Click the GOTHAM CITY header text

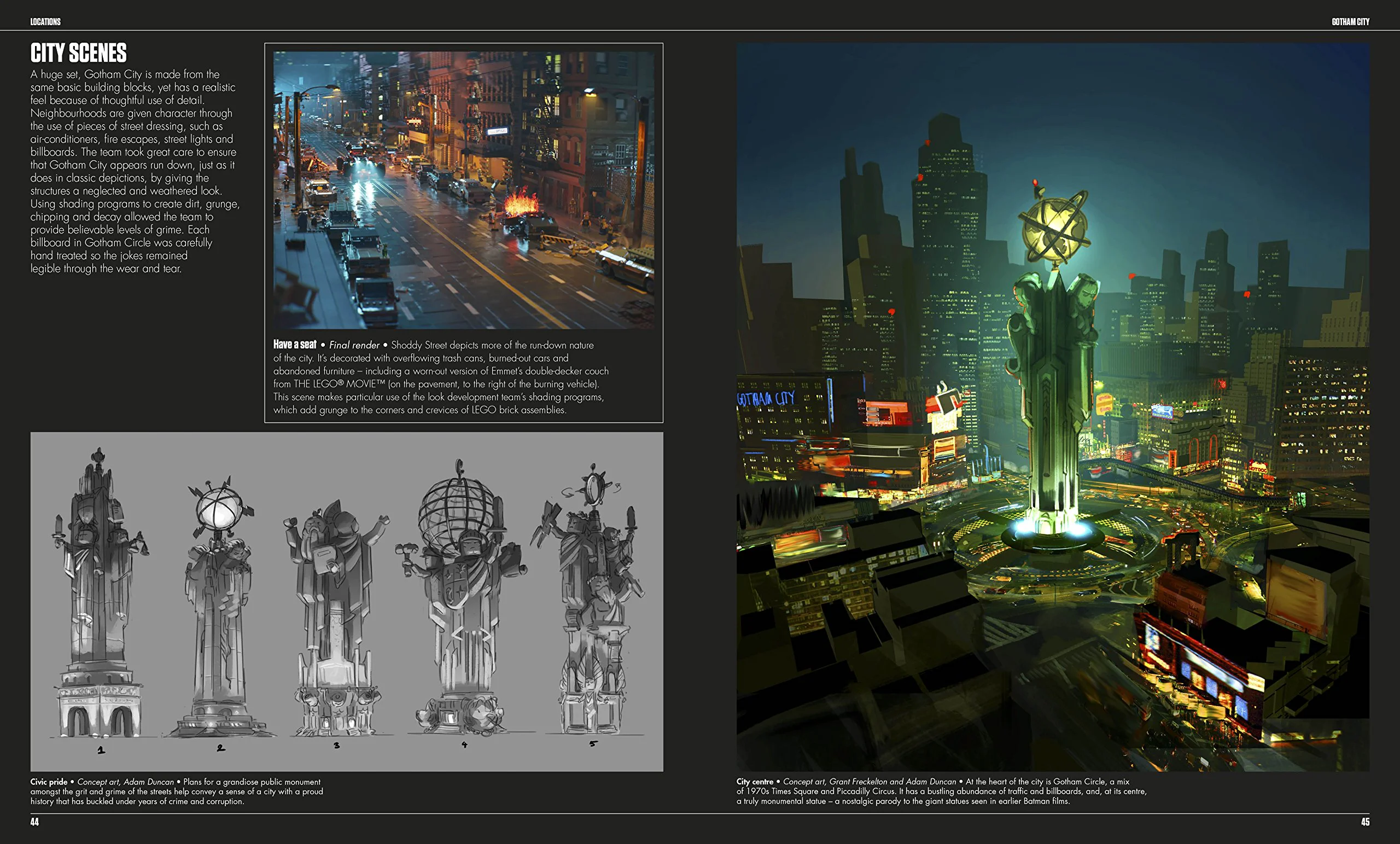pyautogui.click(x=1350, y=21)
